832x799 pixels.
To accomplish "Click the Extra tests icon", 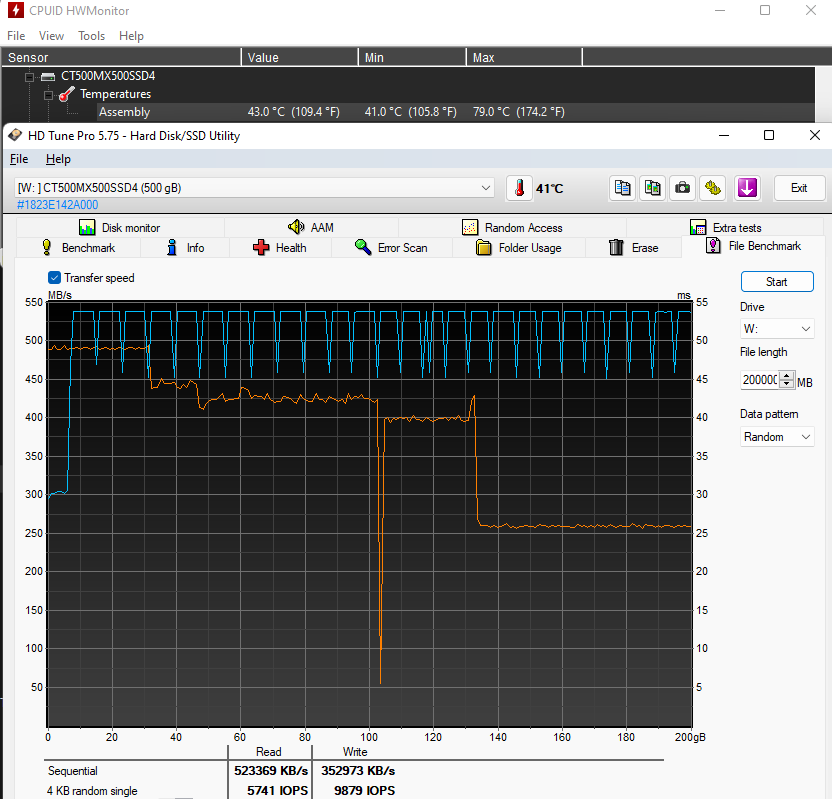I will [x=698, y=228].
